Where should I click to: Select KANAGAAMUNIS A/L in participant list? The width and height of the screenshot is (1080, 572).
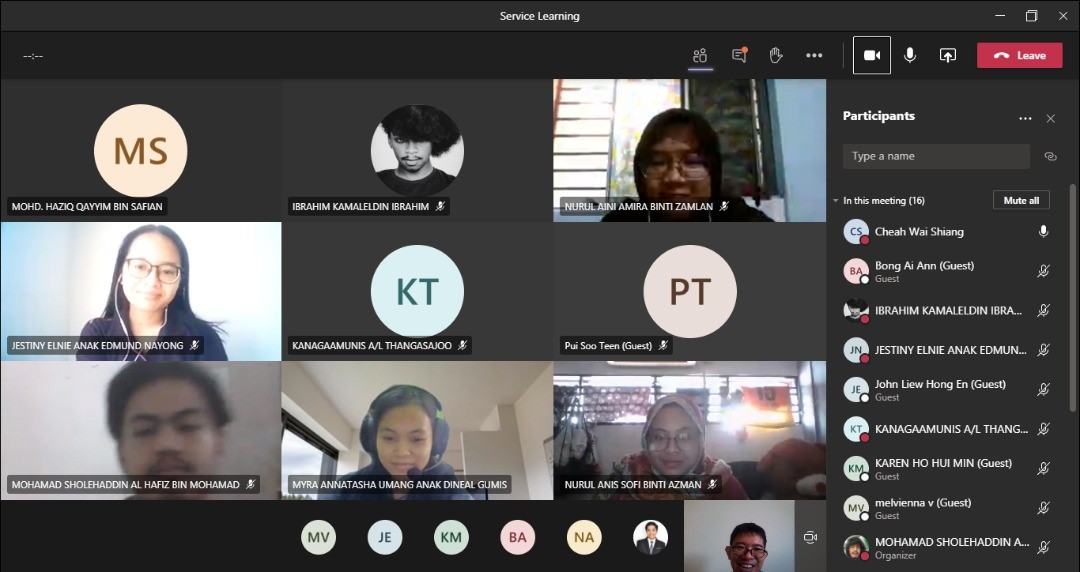tap(948, 429)
